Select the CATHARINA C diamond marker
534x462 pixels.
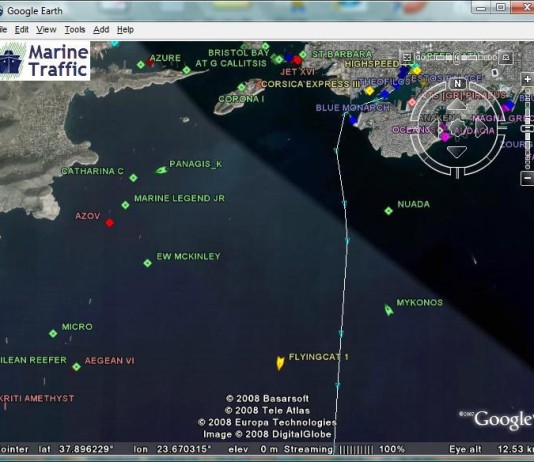134,178
